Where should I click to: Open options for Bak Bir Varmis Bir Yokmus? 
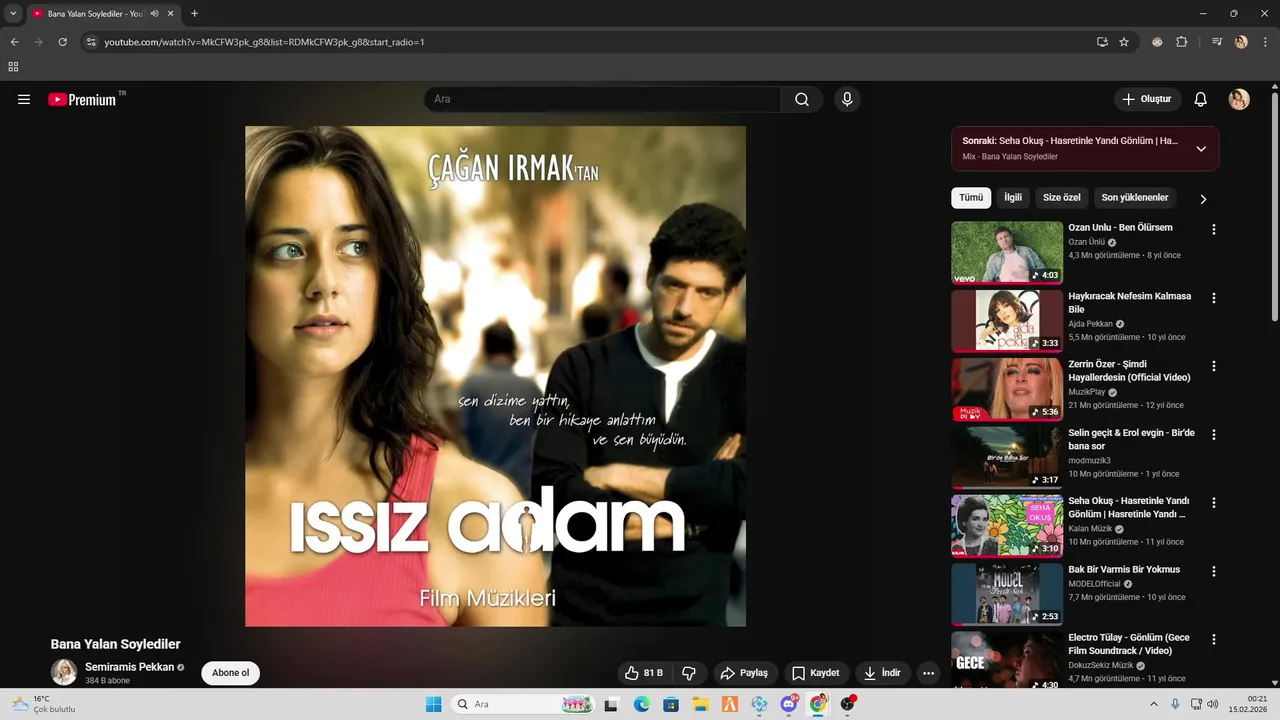[1214, 571]
